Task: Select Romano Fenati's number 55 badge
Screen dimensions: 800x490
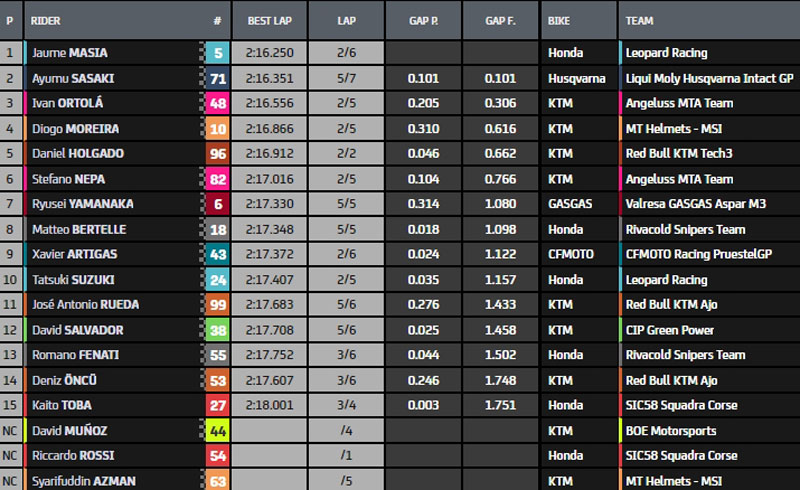Action: [x=217, y=355]
